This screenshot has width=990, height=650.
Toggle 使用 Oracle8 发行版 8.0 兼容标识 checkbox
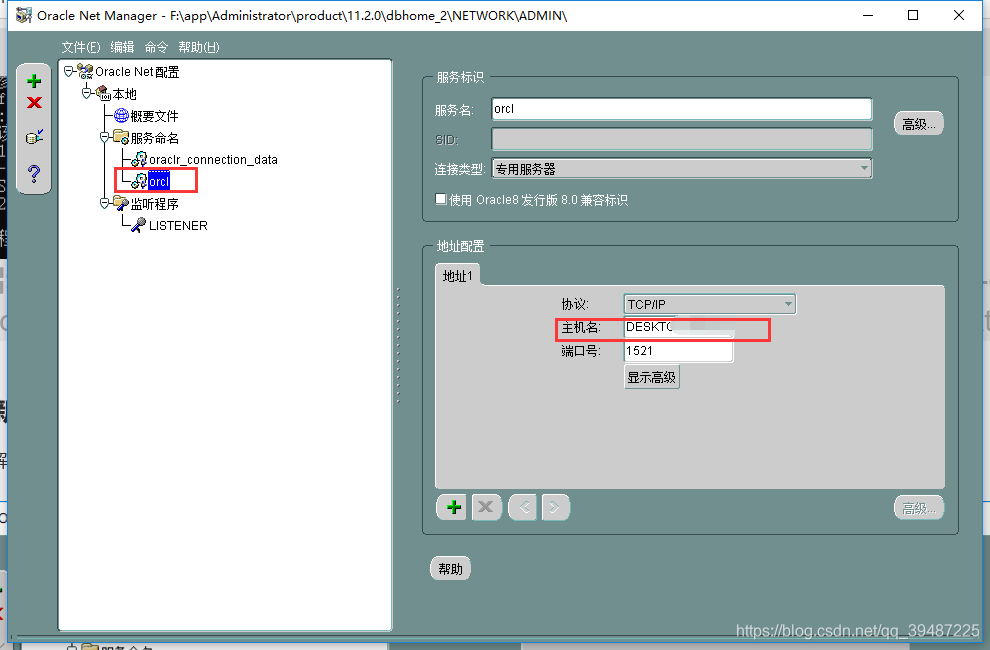[x=441, y=200]
